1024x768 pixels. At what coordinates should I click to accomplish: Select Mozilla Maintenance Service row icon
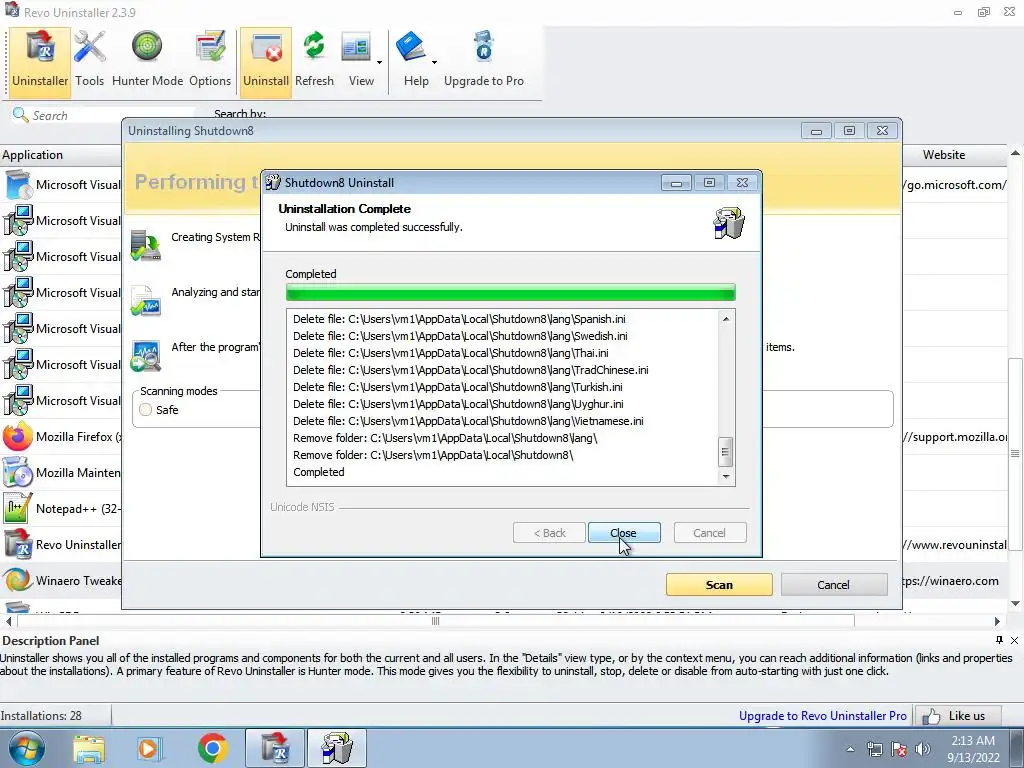18,472
